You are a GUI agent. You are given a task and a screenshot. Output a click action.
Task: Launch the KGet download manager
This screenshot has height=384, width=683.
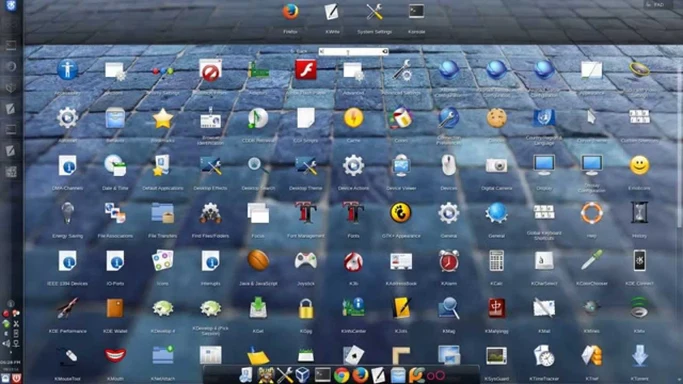pos(258,309)
